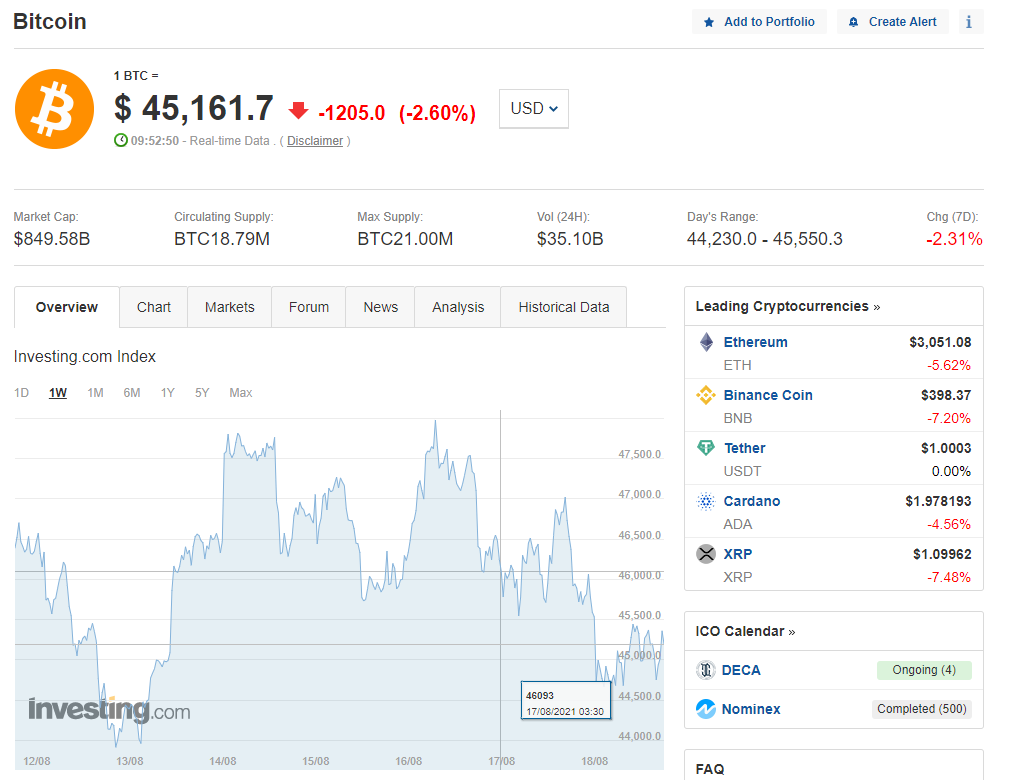Open the XRP name link
Image resolution: width=1029 pixels, height=780 pixels.
[x=738, y=554]
